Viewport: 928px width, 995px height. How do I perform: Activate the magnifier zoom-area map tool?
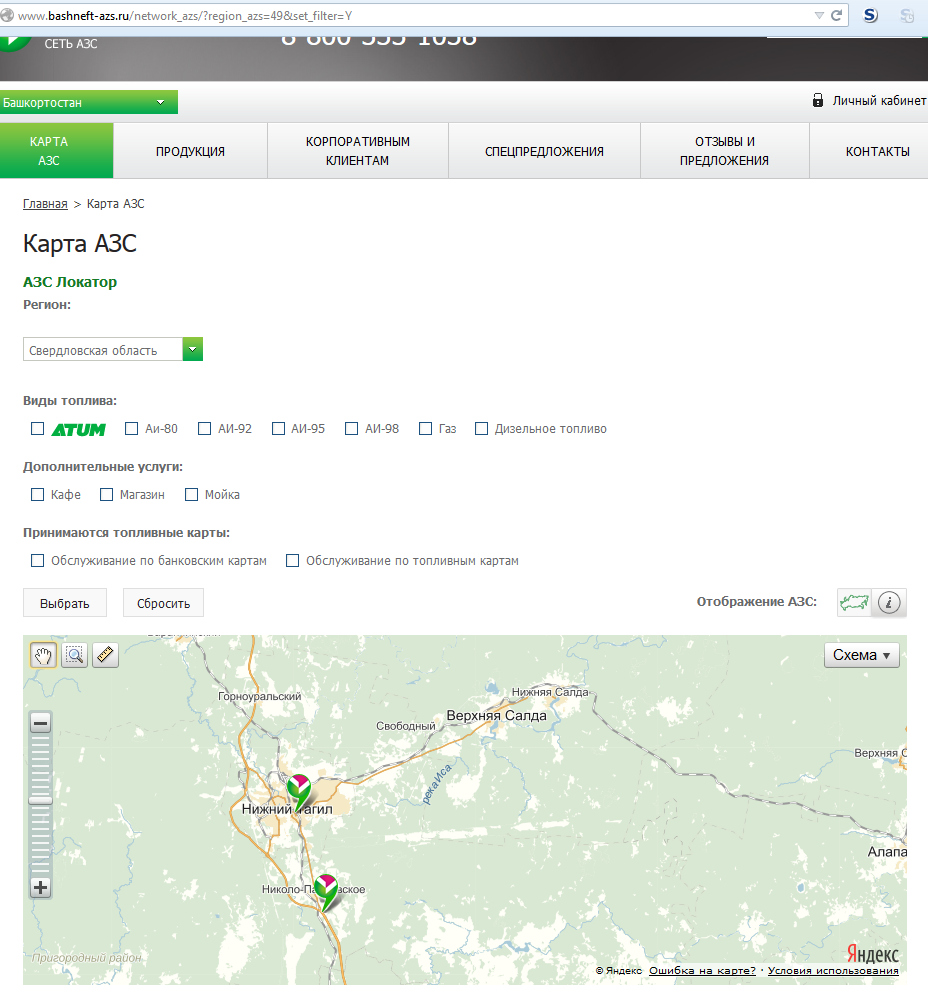point(74,655)
